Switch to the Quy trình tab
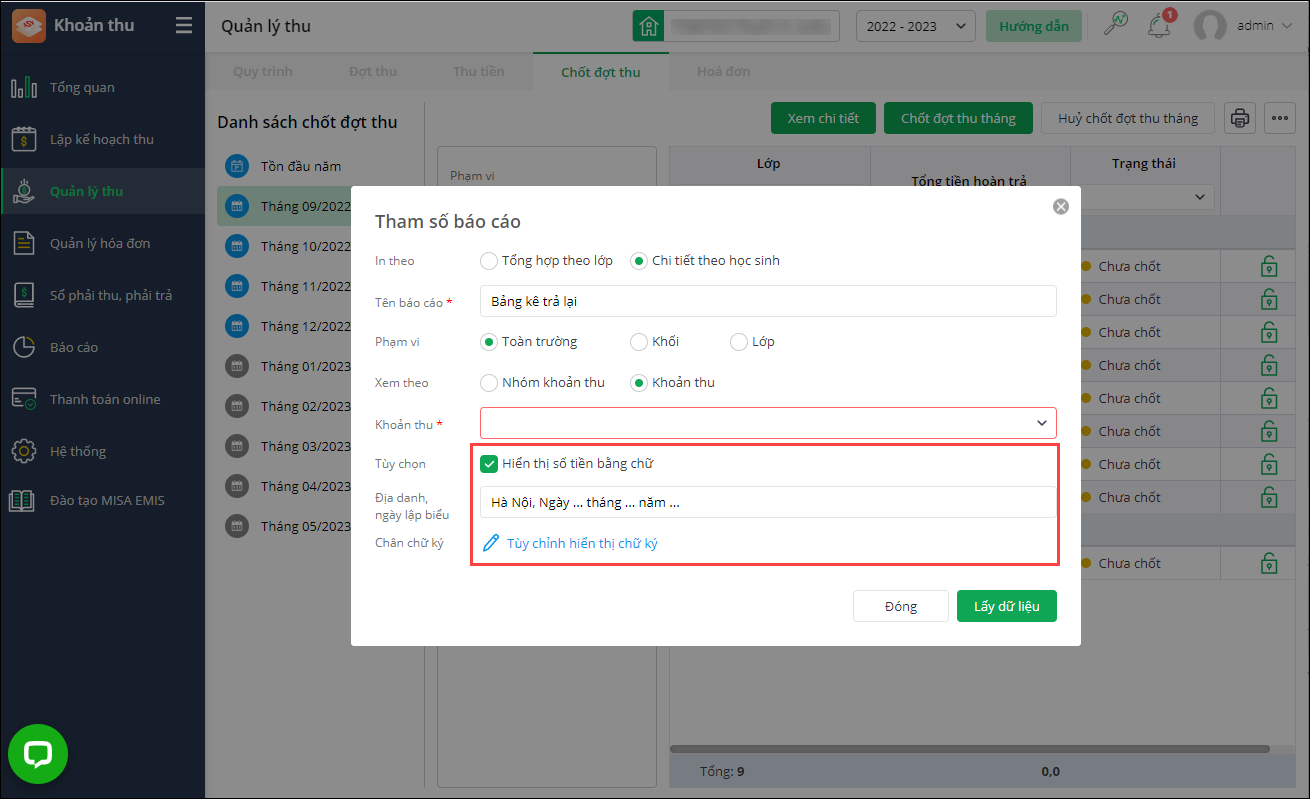Image resolution: width=1310 pixels, height=799 pixels. (263, 72)
